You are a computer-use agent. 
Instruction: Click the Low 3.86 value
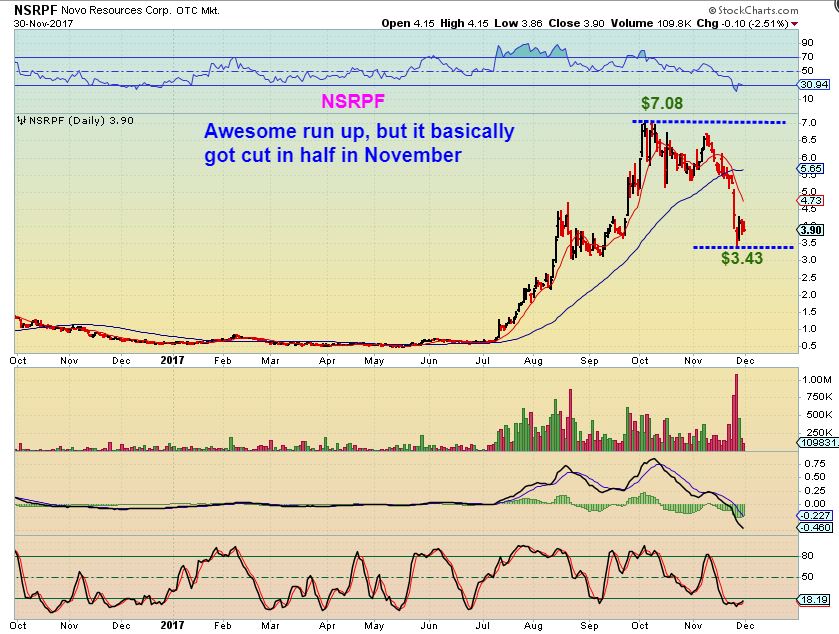(x=518, y=24)
